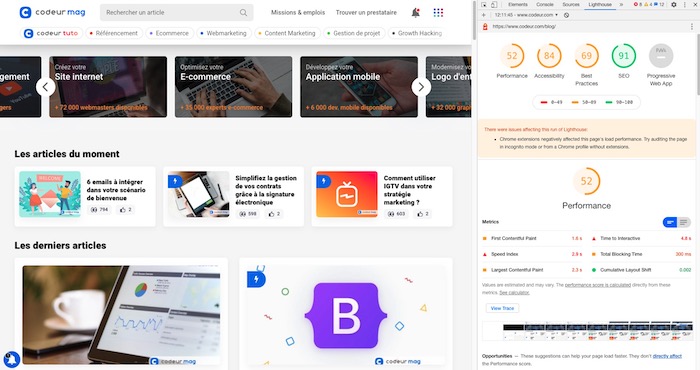Open the Elements tab
700x370 pixels.
click(x=517, y=4)
